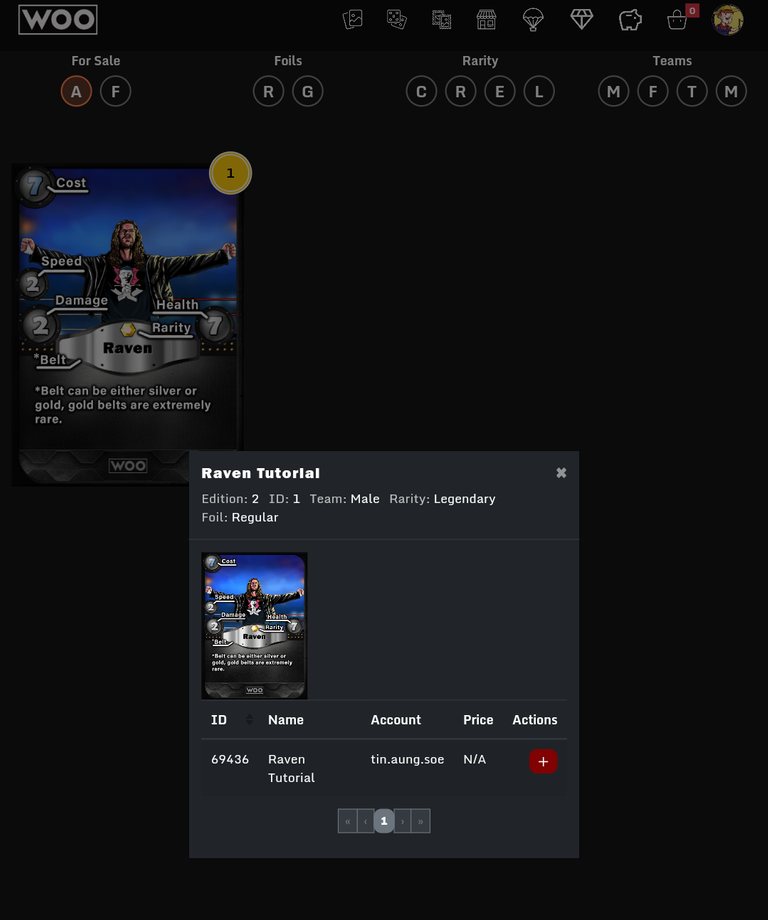Click account name tin.aung.soe

pyautogui.click(x=407, y=759)
